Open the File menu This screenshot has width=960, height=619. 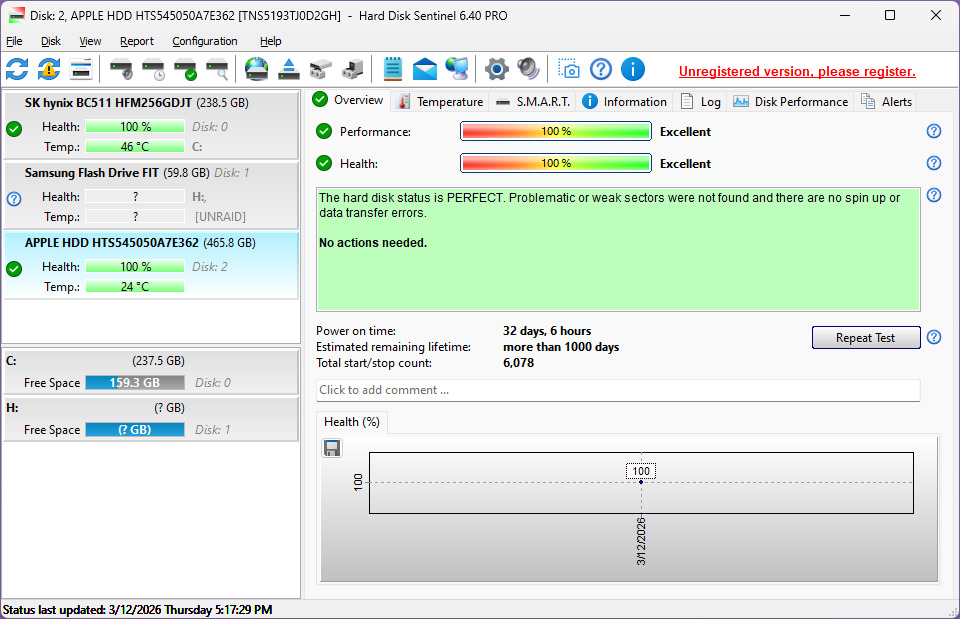click(x=14, y=41)
